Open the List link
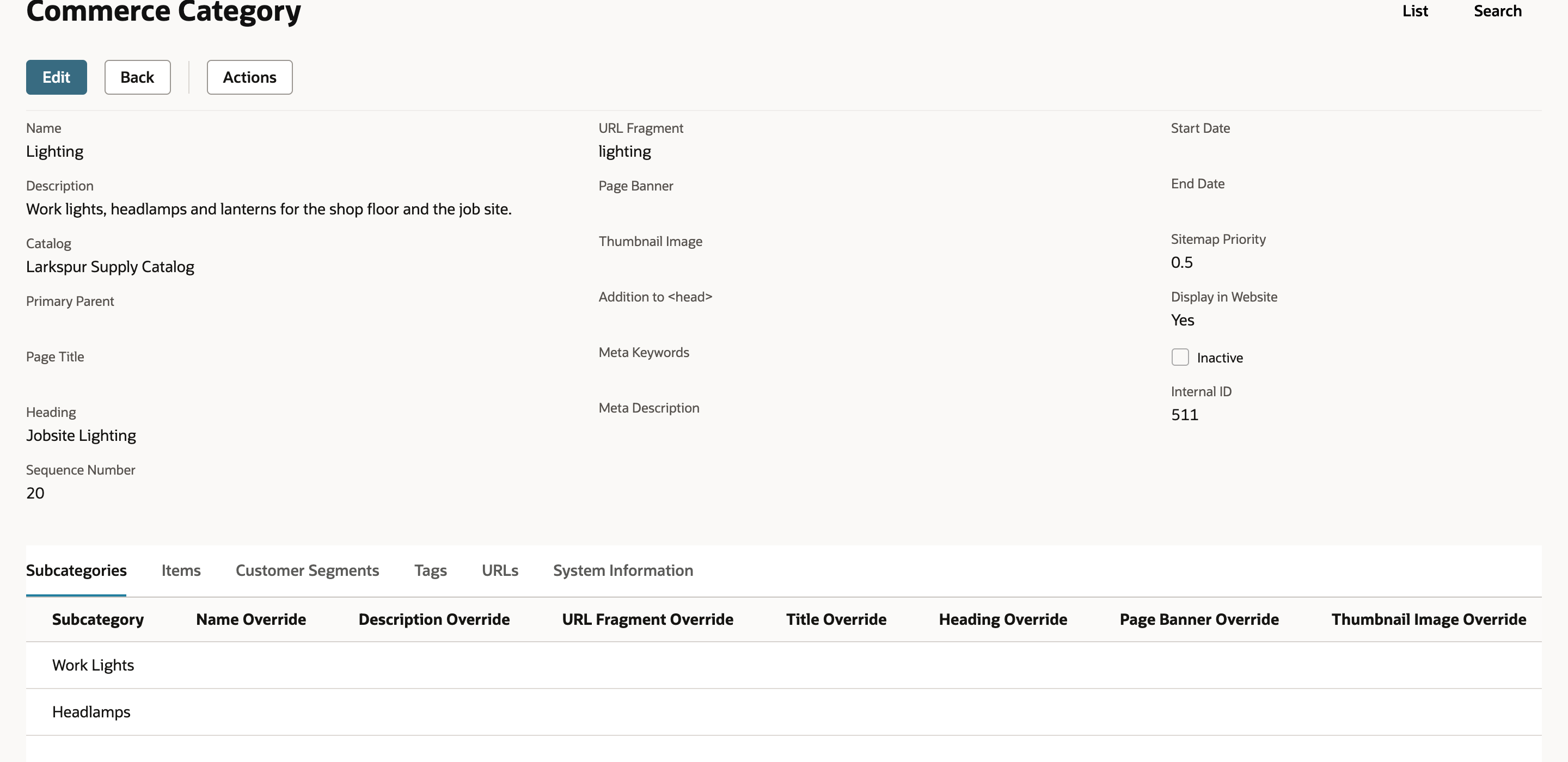The image size is (1568, 762). tap(1414, 11)
